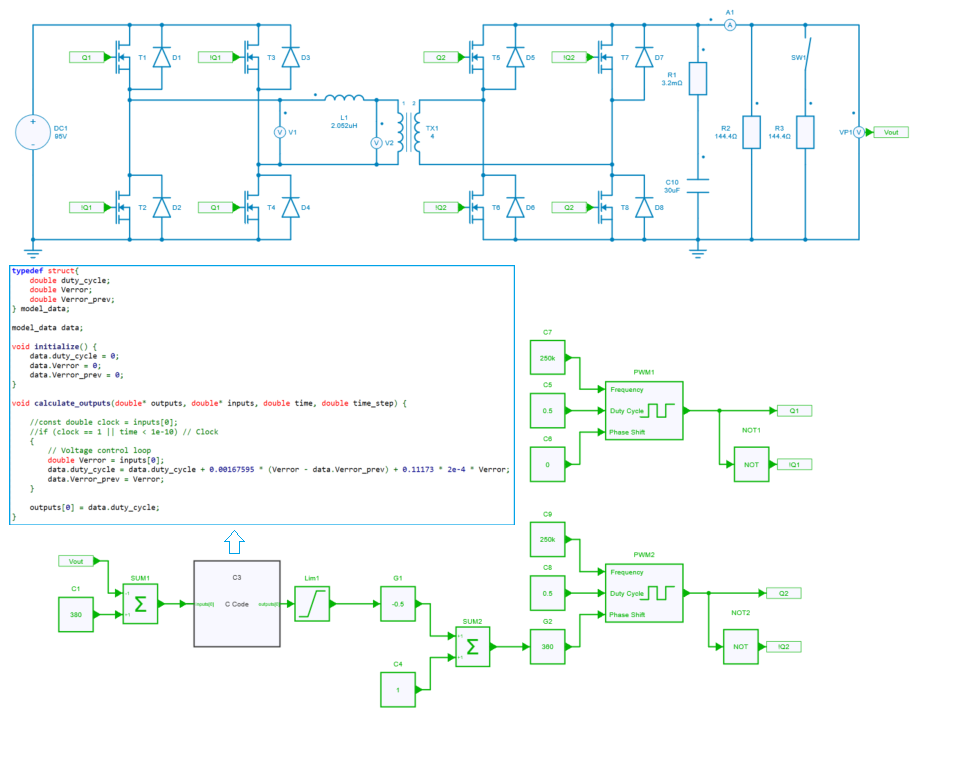Click the C1 constant 380 block

(x=75, y=614)
